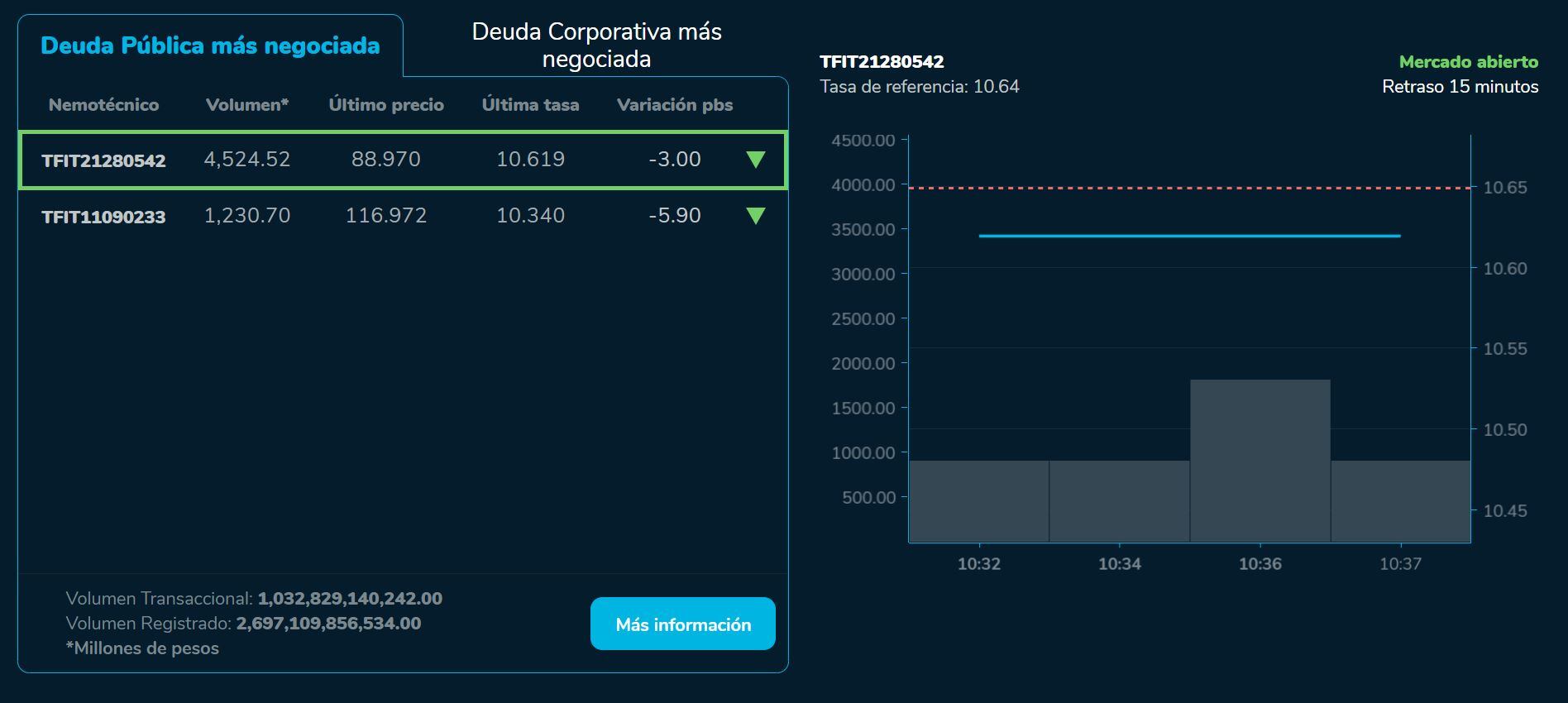This screenshot has height=703, width=1568.
Task: Click the 10:36 time axis label
Action: tap(1260, 564)
